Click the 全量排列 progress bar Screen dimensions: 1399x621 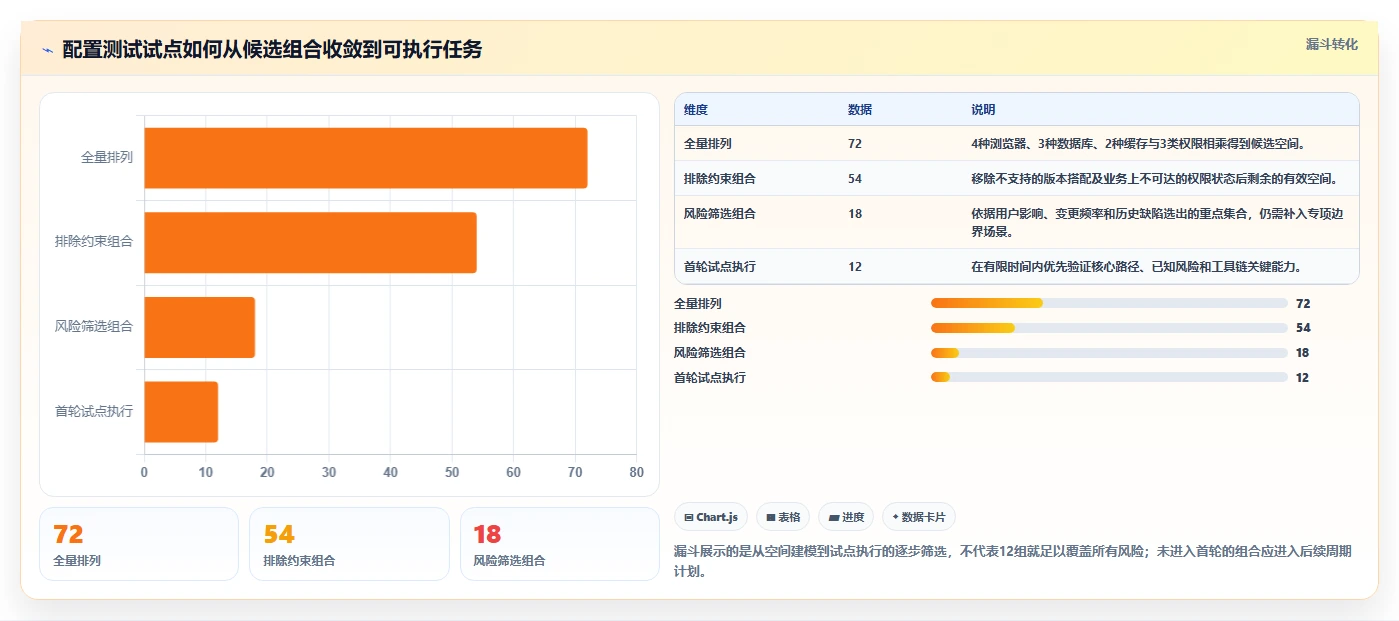point(1109,303)
